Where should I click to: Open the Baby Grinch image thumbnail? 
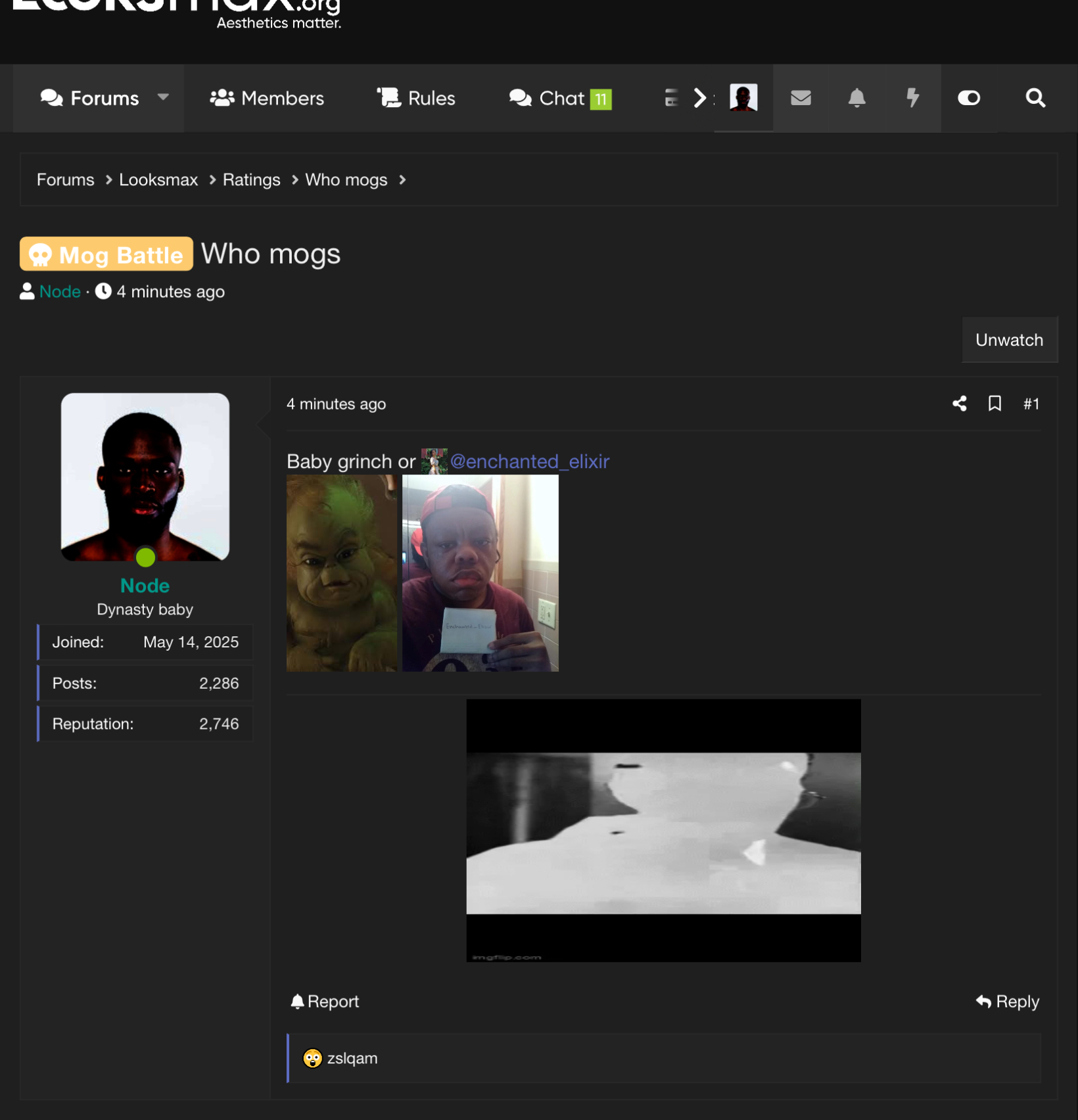[x=341, y=573]
